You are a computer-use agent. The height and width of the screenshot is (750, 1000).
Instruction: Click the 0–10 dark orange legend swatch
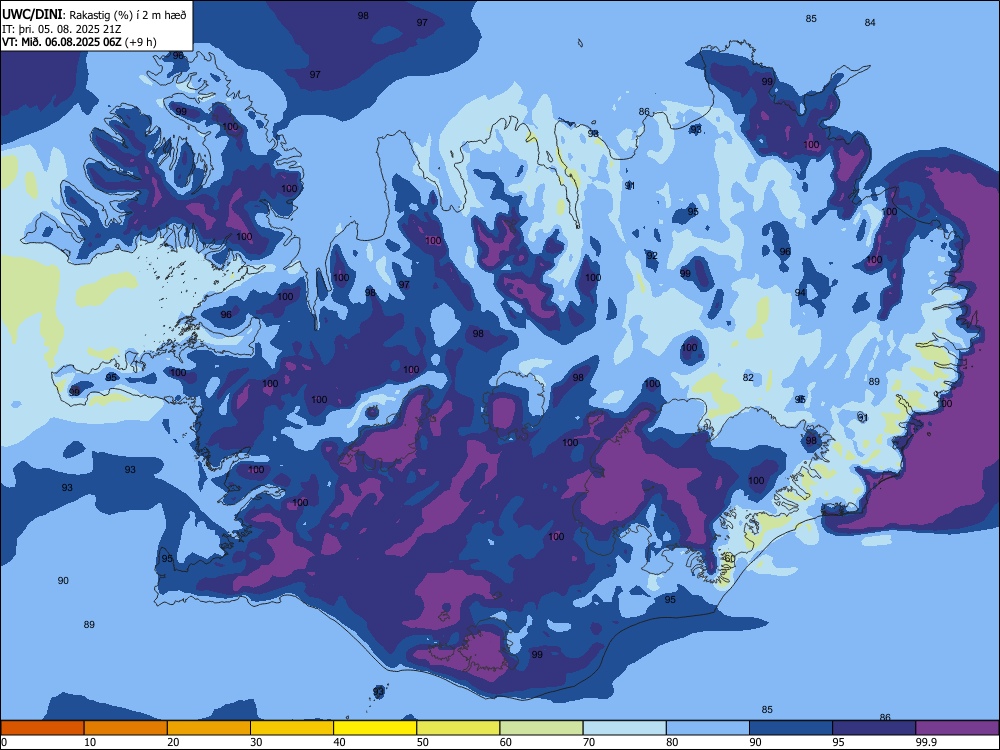click(x=42, y=728)
